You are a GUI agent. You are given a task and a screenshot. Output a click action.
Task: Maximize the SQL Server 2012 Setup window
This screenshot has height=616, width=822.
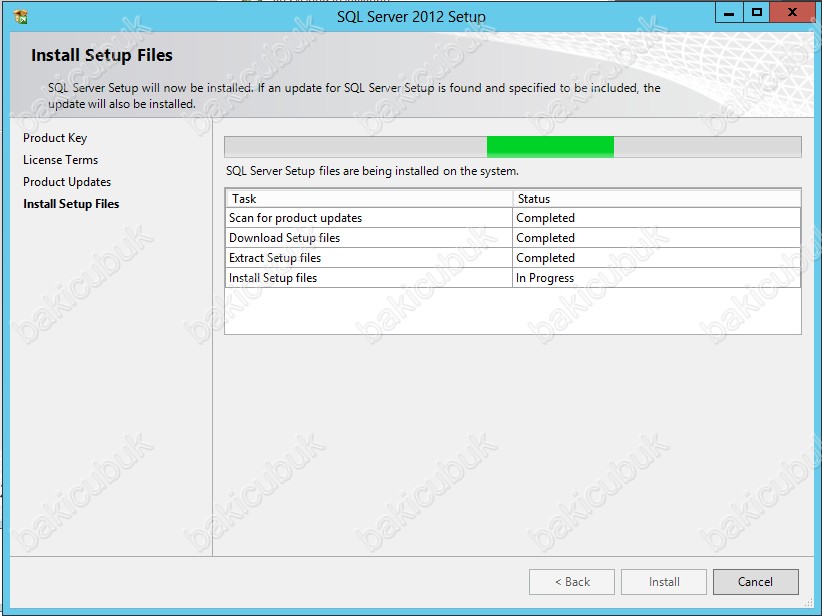tap(756, 13)
